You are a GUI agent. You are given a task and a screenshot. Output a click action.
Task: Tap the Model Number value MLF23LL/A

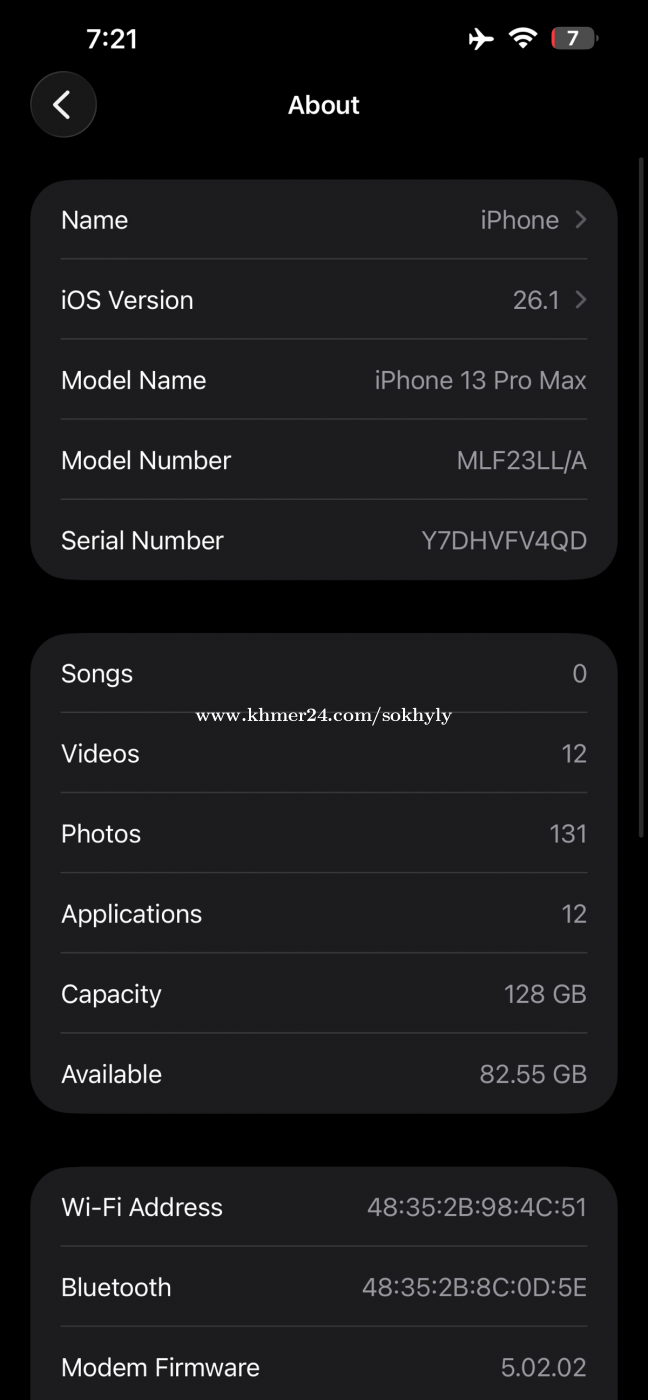[521, 460]
